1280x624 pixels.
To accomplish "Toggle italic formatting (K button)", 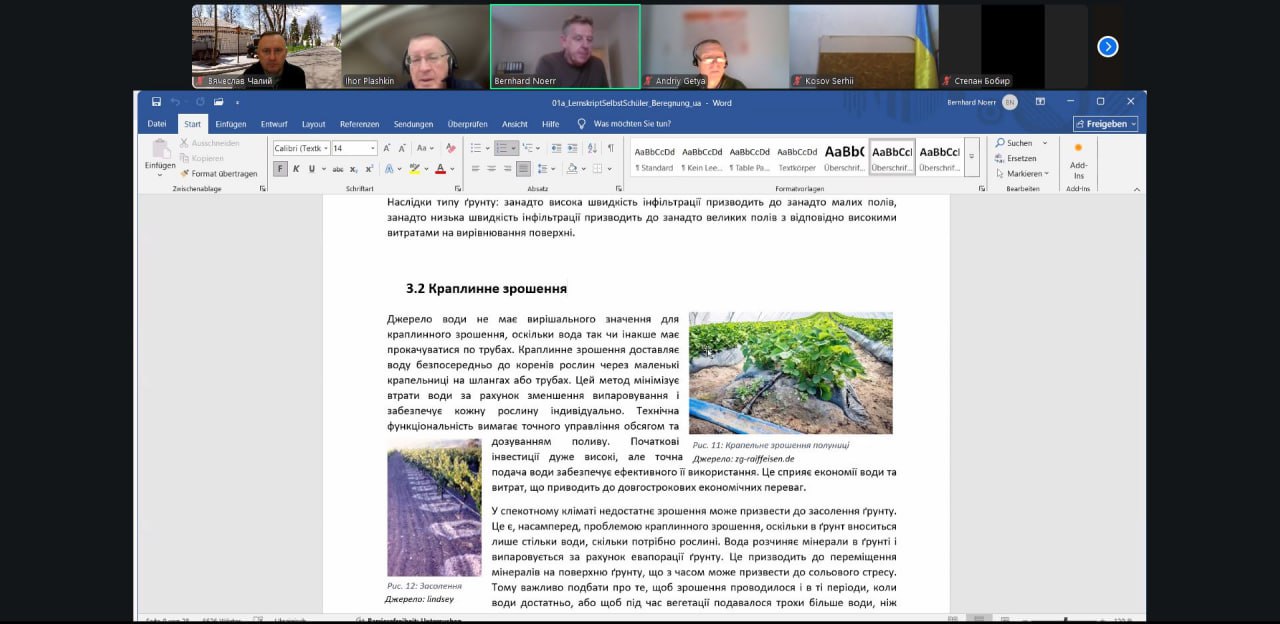I will pos(296,169).
